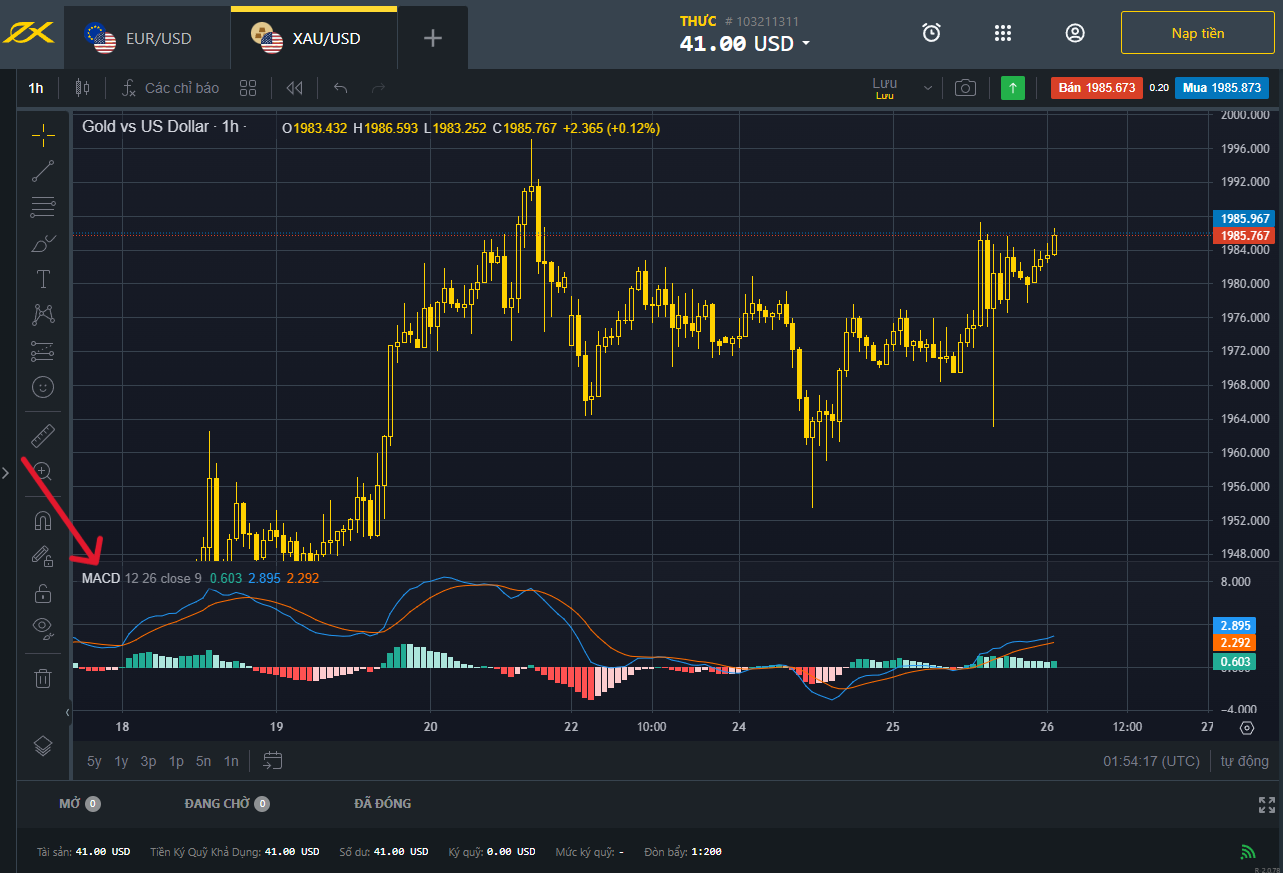Select the 1n date range
The width and height of the screenshot is (1283, 873).
pyautogui.click(x=231, y=761)
